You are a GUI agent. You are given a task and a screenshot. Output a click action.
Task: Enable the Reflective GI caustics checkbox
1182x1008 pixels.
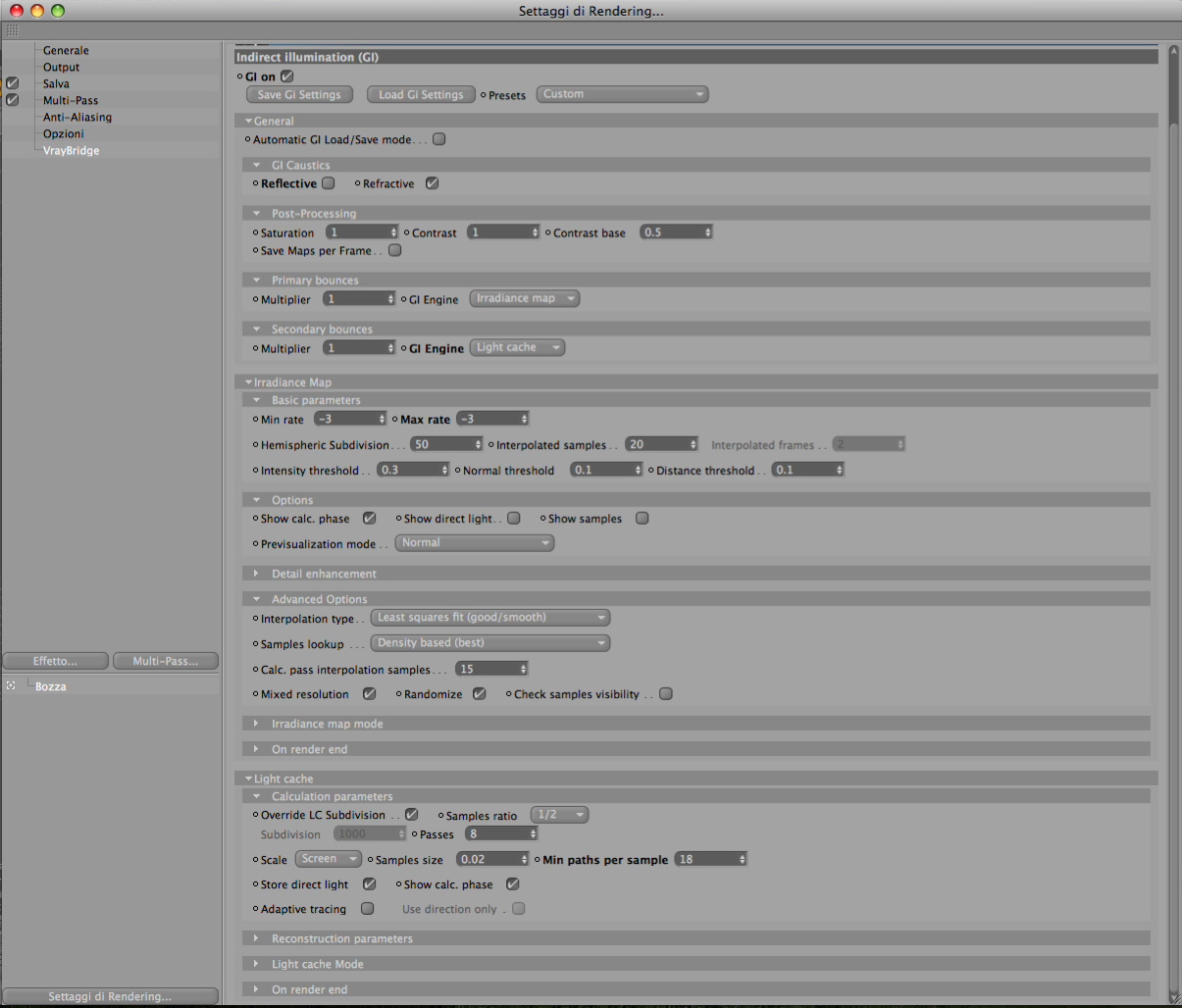pyautogui.click(x=329, y=183)
